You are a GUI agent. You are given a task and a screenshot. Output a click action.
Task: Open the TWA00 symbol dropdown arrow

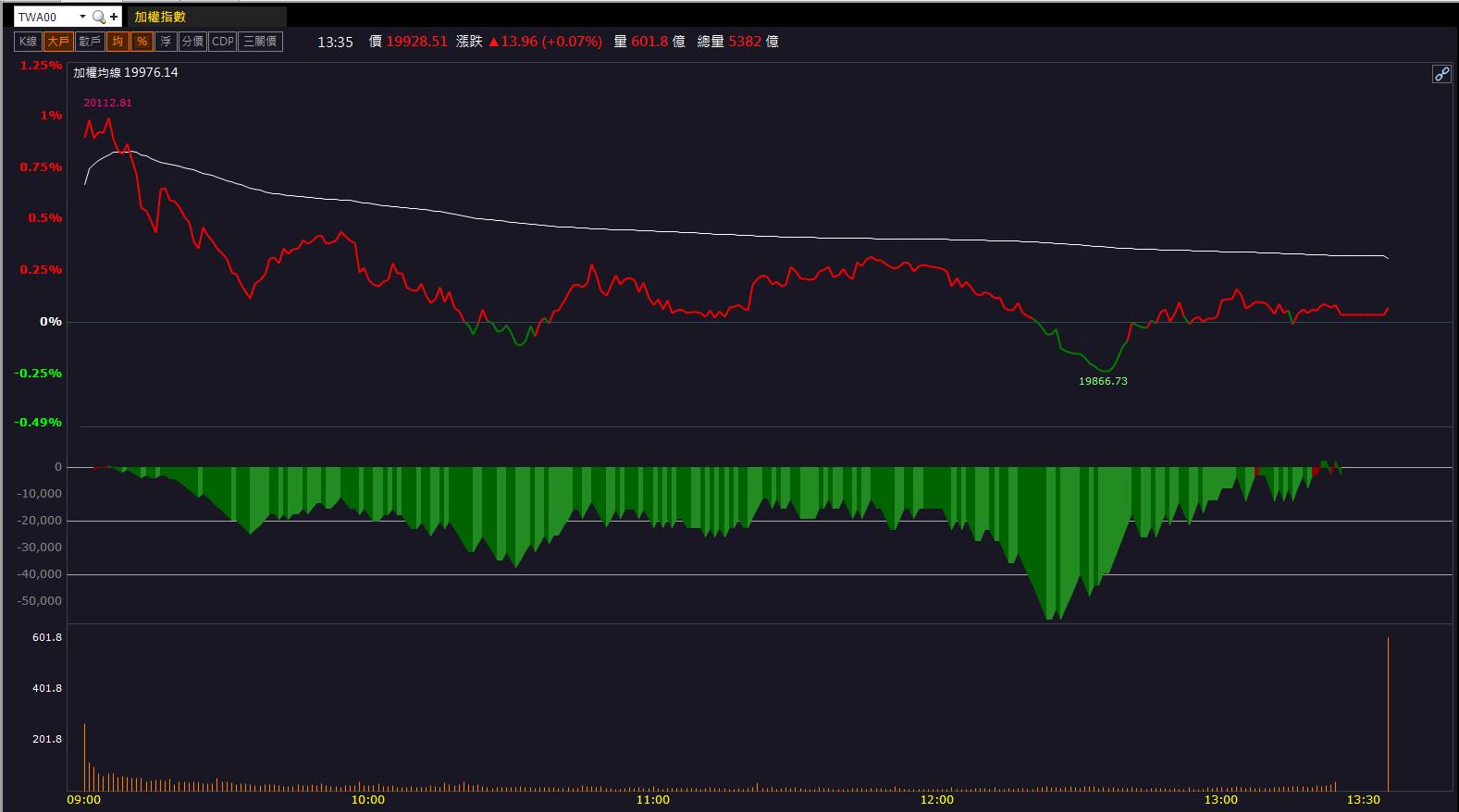[82, 17]
